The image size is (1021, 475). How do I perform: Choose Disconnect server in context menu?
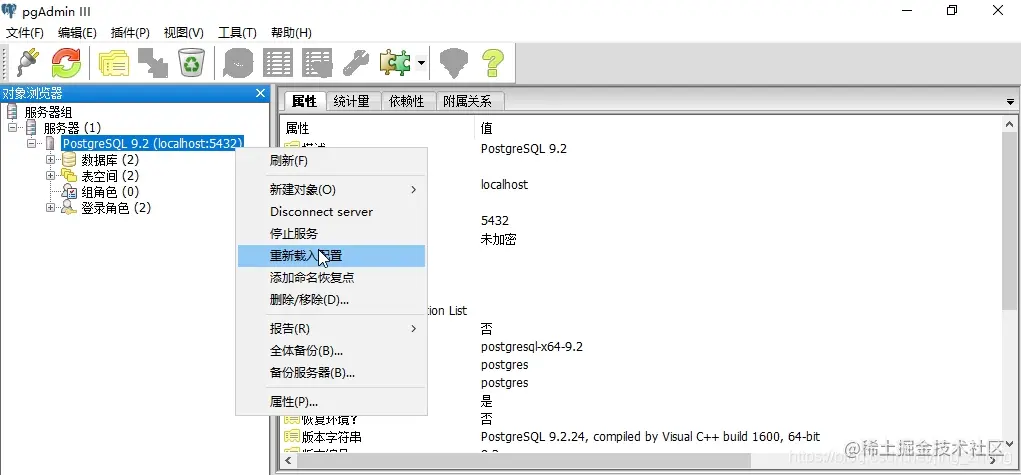[x=331, y=212]
